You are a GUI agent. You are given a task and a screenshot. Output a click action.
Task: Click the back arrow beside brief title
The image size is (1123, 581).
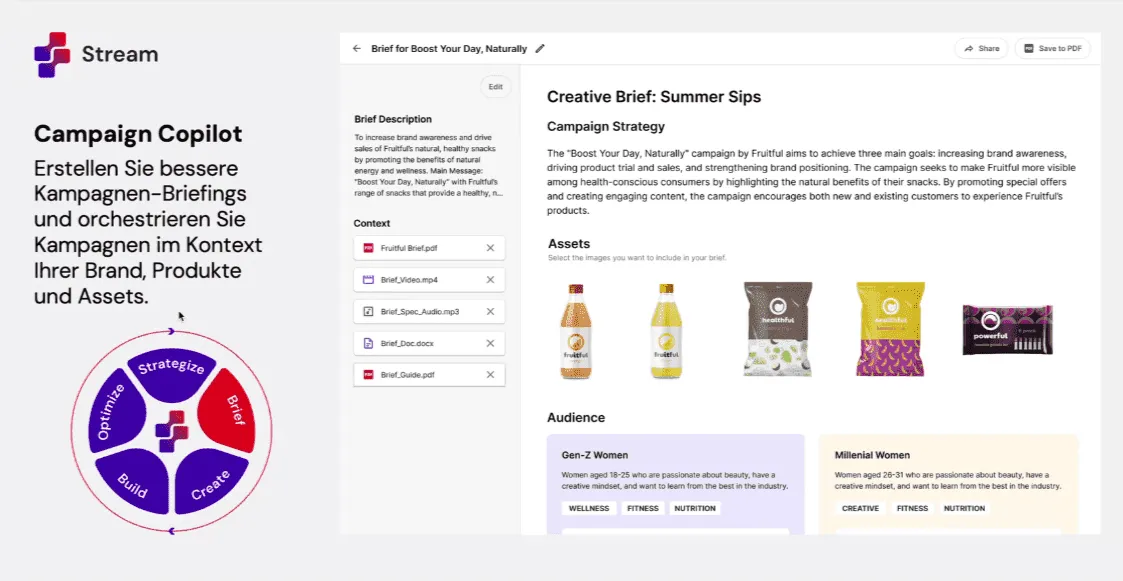pyautogui.click(x=357, y=48)
